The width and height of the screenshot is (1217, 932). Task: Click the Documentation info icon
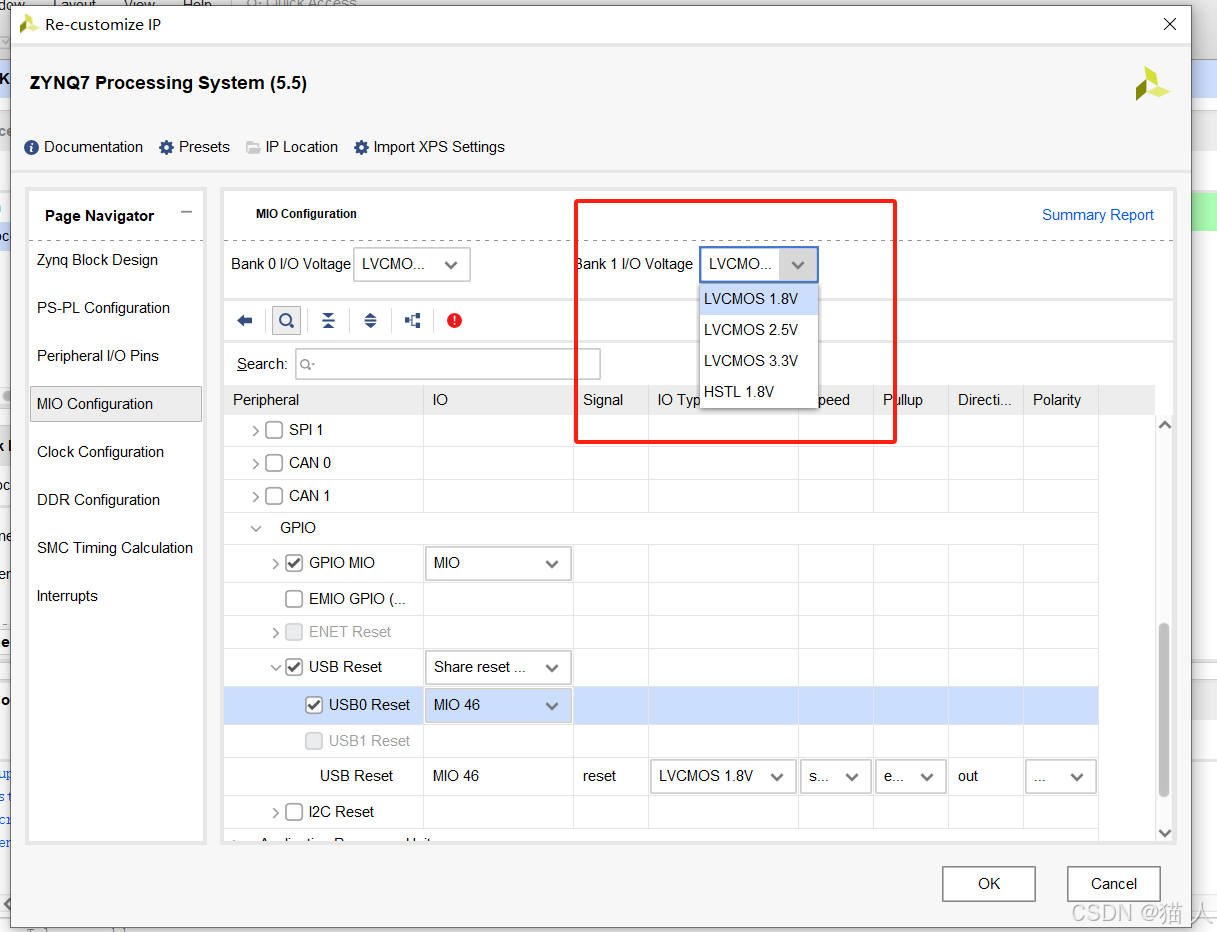(32, 147)
